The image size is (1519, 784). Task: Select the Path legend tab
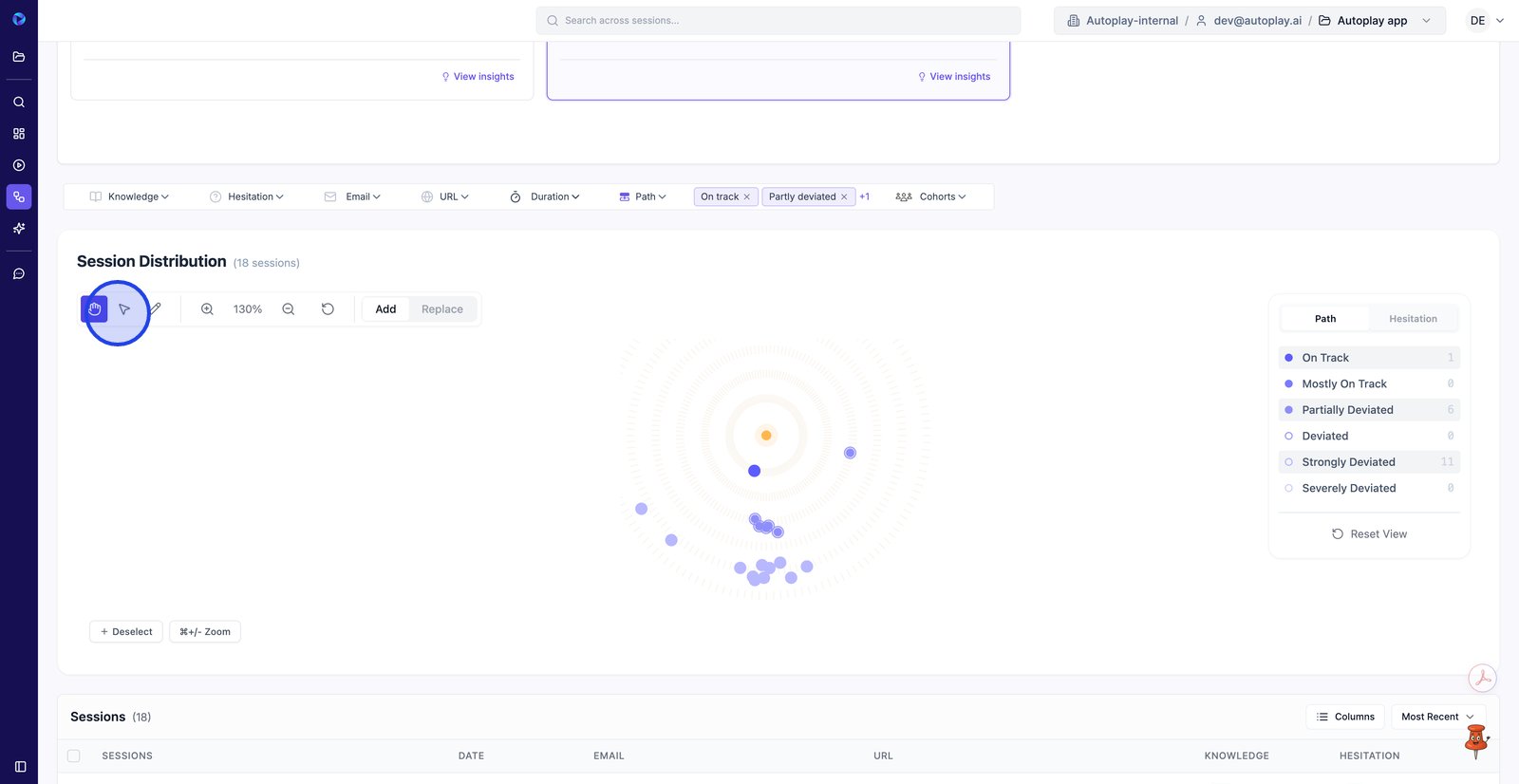[x=1324, y=319]
